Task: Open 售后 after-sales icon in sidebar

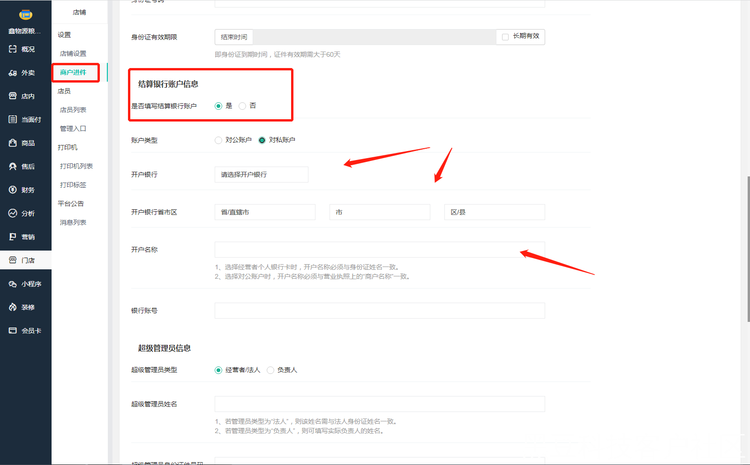Action: pyautogui.click(x=13, y=166)
